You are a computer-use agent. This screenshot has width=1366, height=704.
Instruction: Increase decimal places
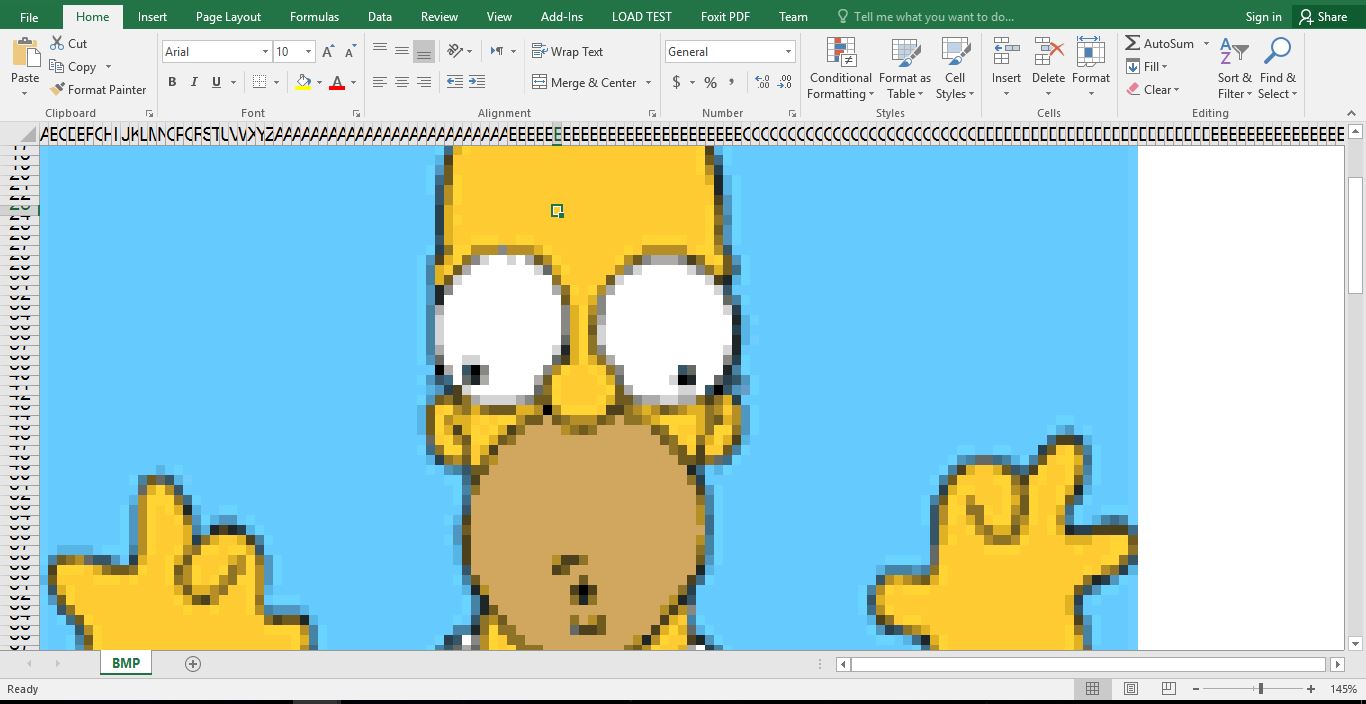[762, 82]
